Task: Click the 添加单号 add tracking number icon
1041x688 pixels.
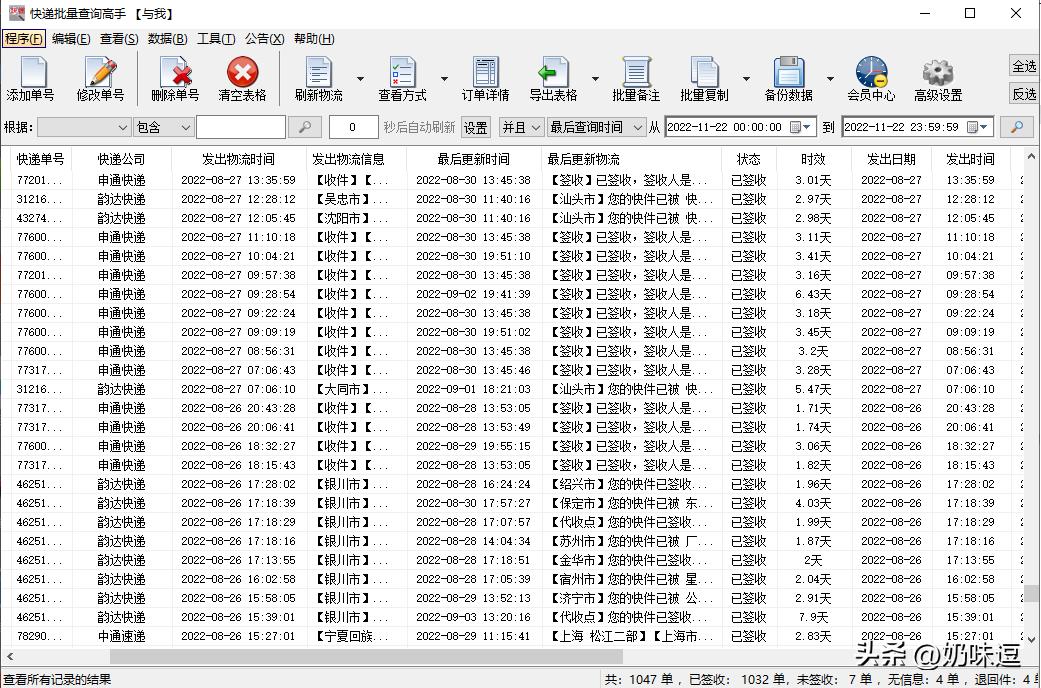Action: (x=32, y=75)
